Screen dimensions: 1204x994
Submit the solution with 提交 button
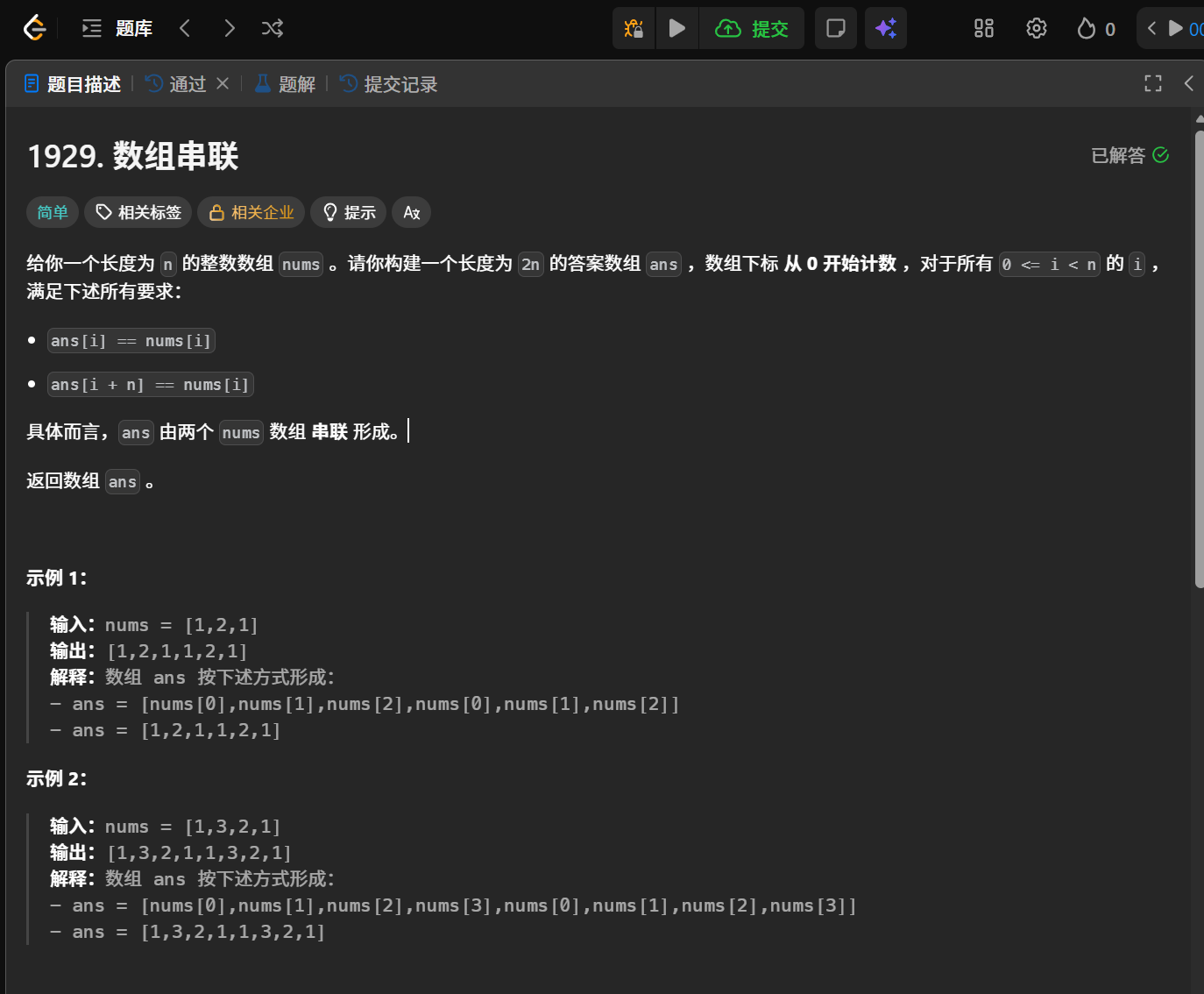(752, 28)
